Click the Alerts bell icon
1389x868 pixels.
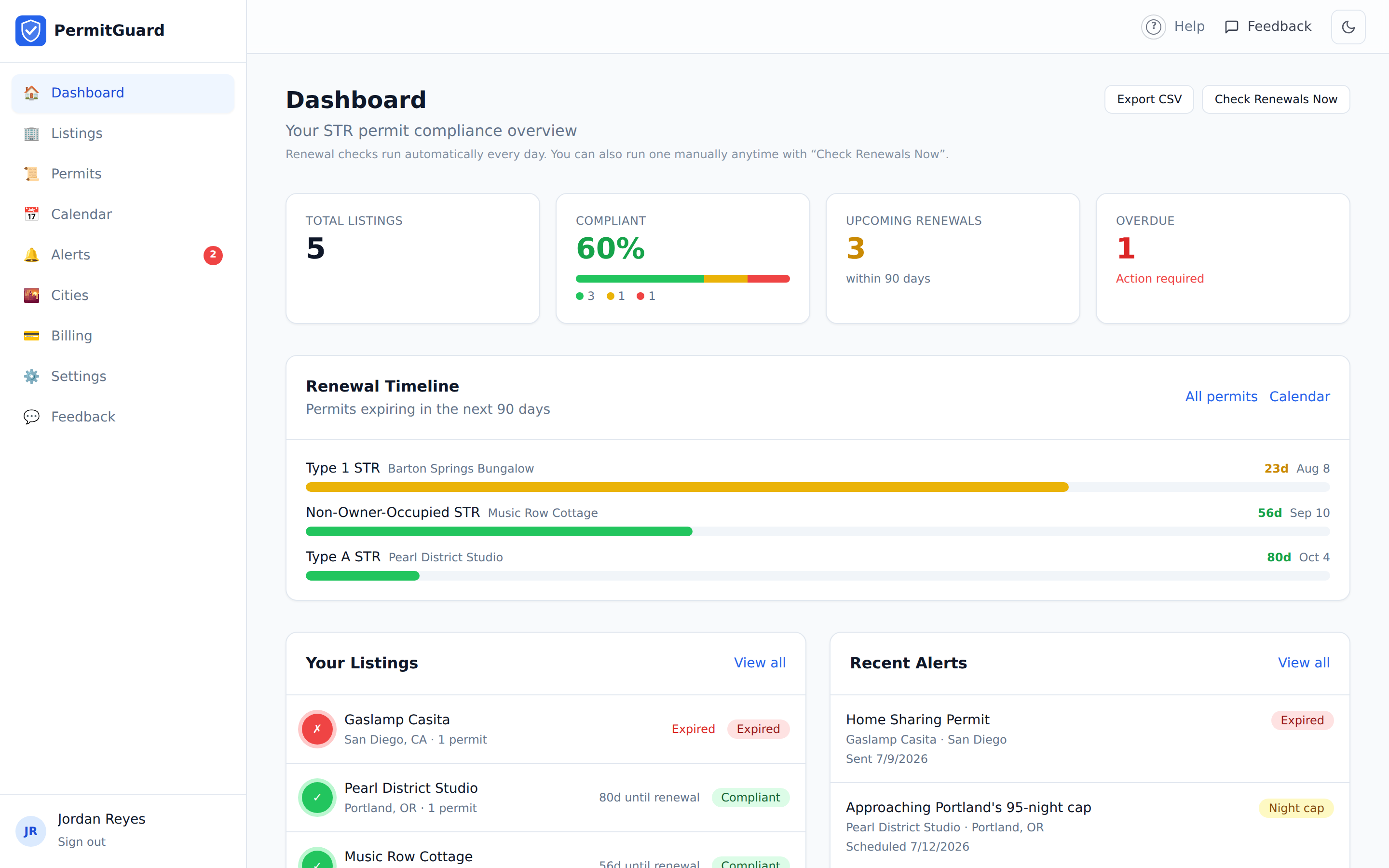pos(31,255)
